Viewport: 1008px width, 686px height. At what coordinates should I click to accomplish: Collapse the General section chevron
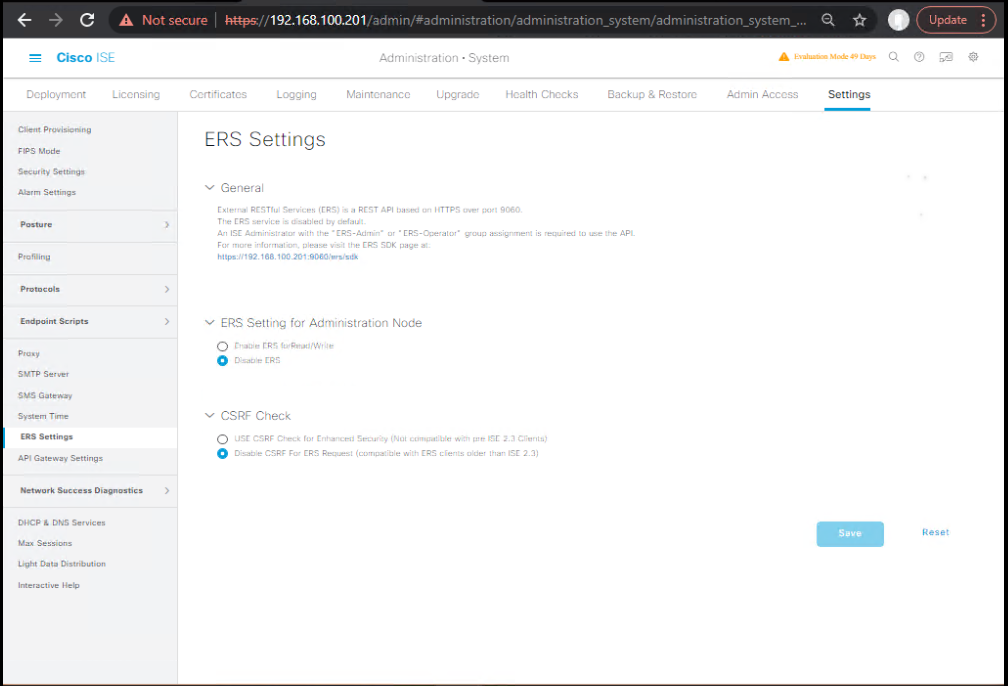coord(210,188)
